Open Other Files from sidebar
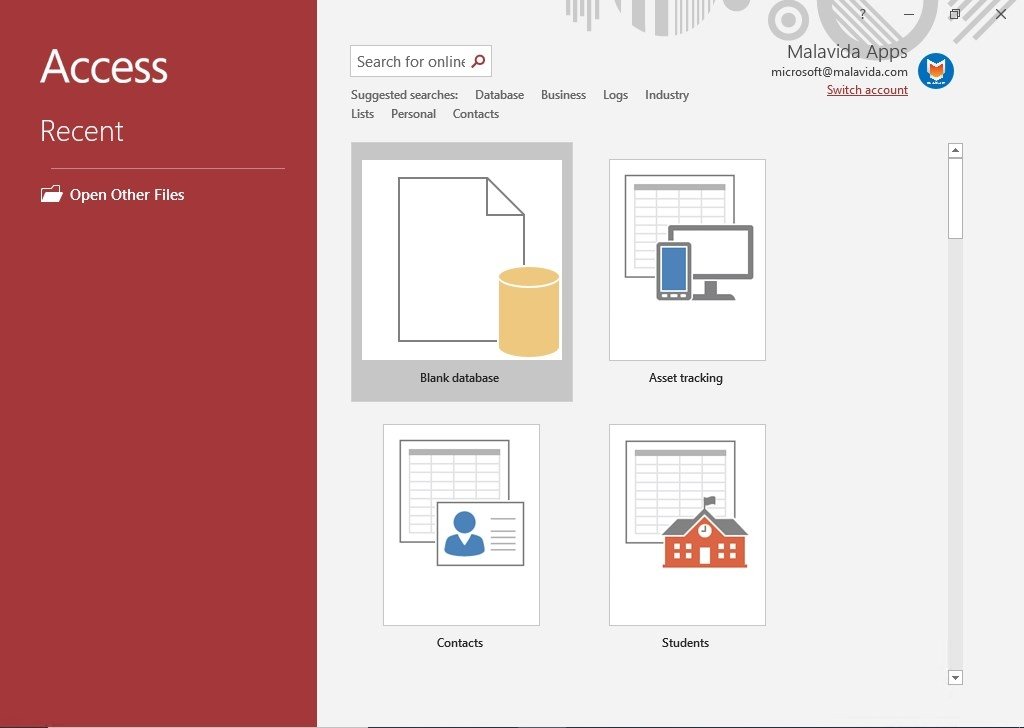The image size is (1024, 728). point(127,195)
